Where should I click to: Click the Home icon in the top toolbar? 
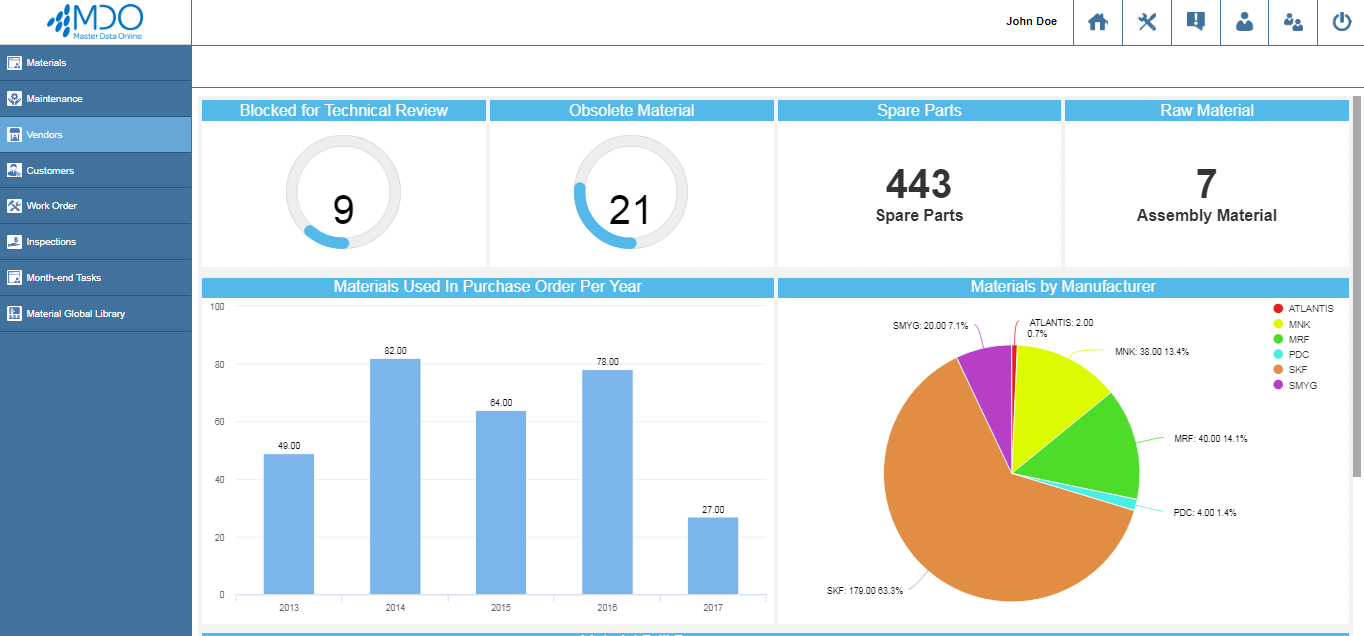1097,22
